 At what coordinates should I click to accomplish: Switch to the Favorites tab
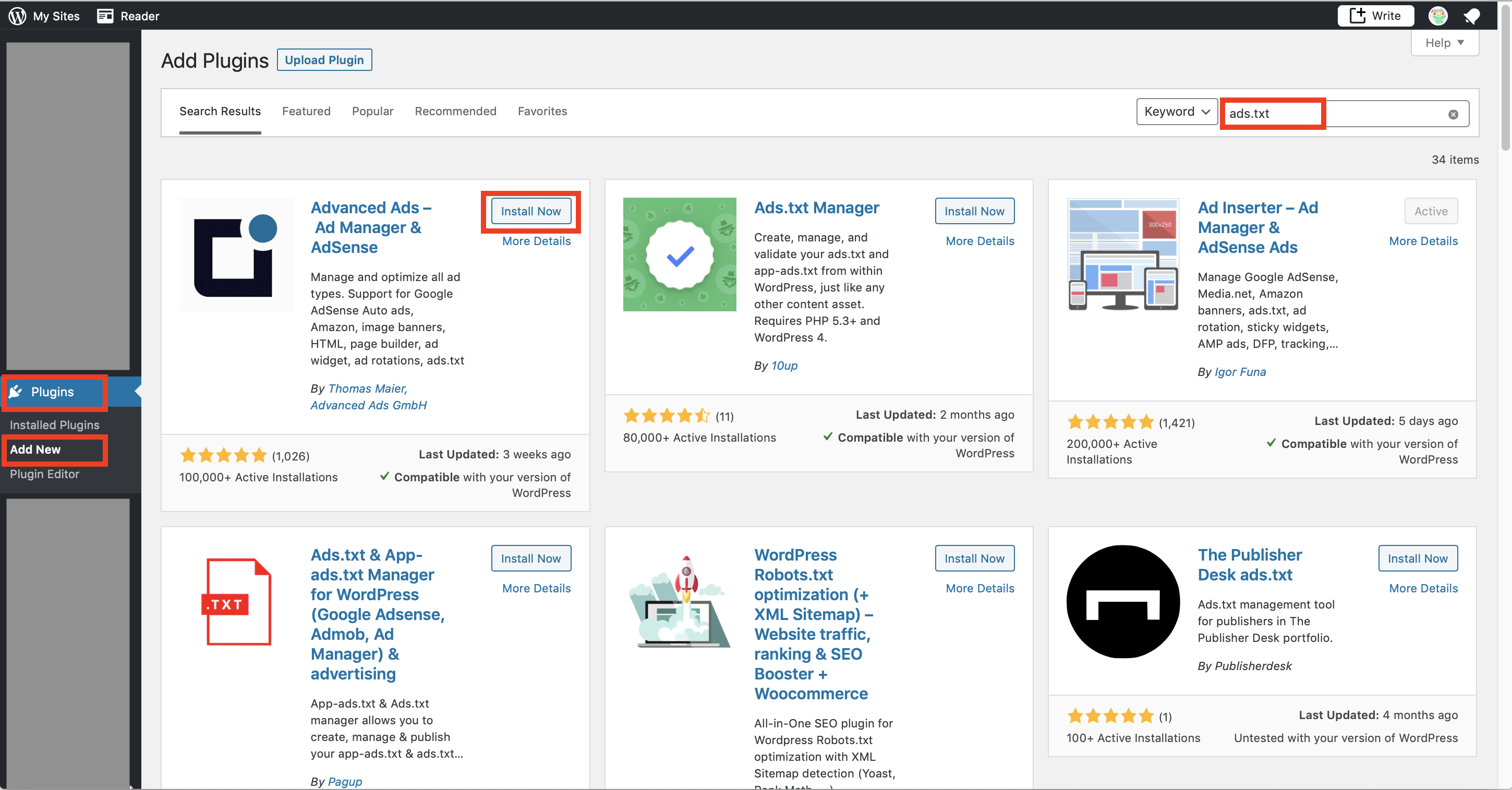(542, 112)
